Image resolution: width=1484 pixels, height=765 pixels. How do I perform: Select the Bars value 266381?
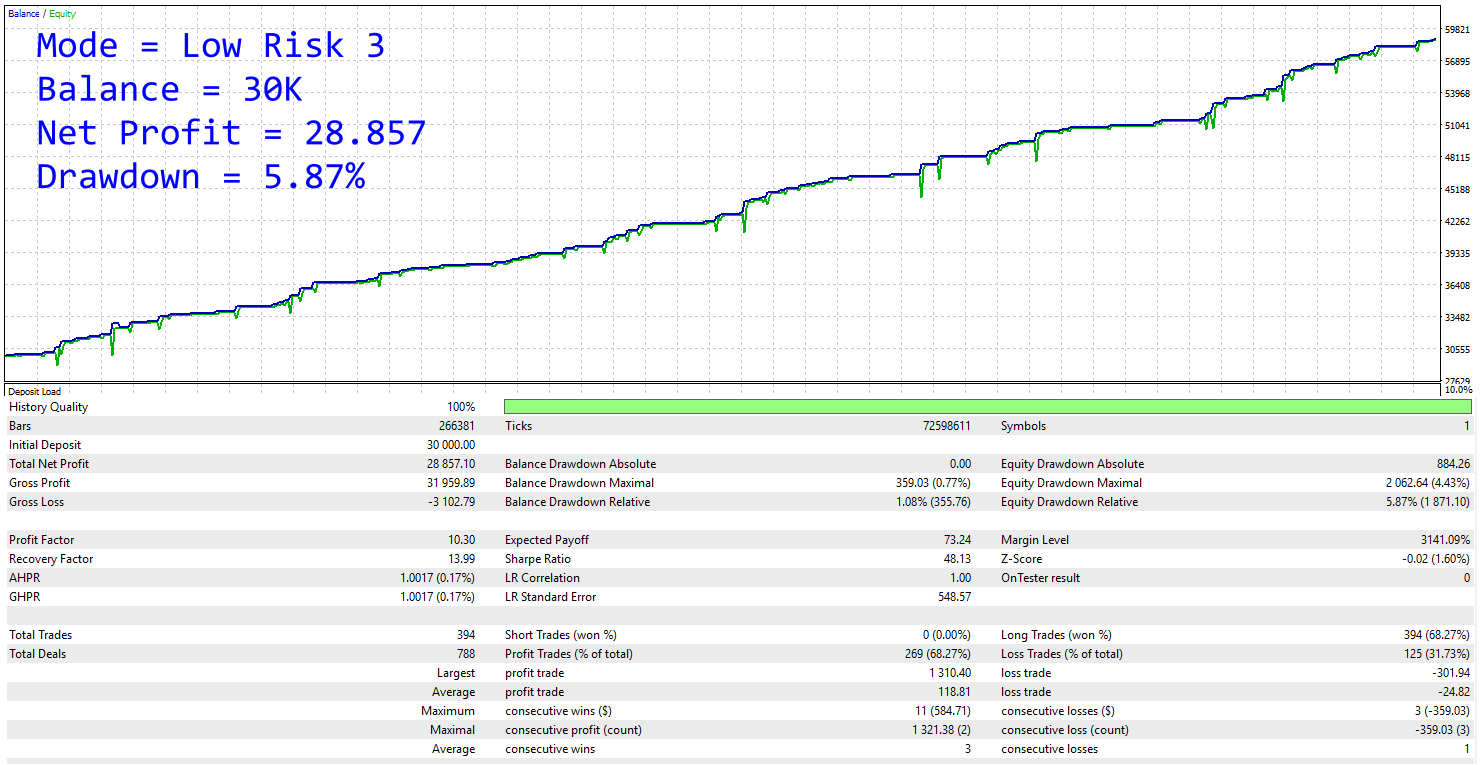tap(456, 426)
